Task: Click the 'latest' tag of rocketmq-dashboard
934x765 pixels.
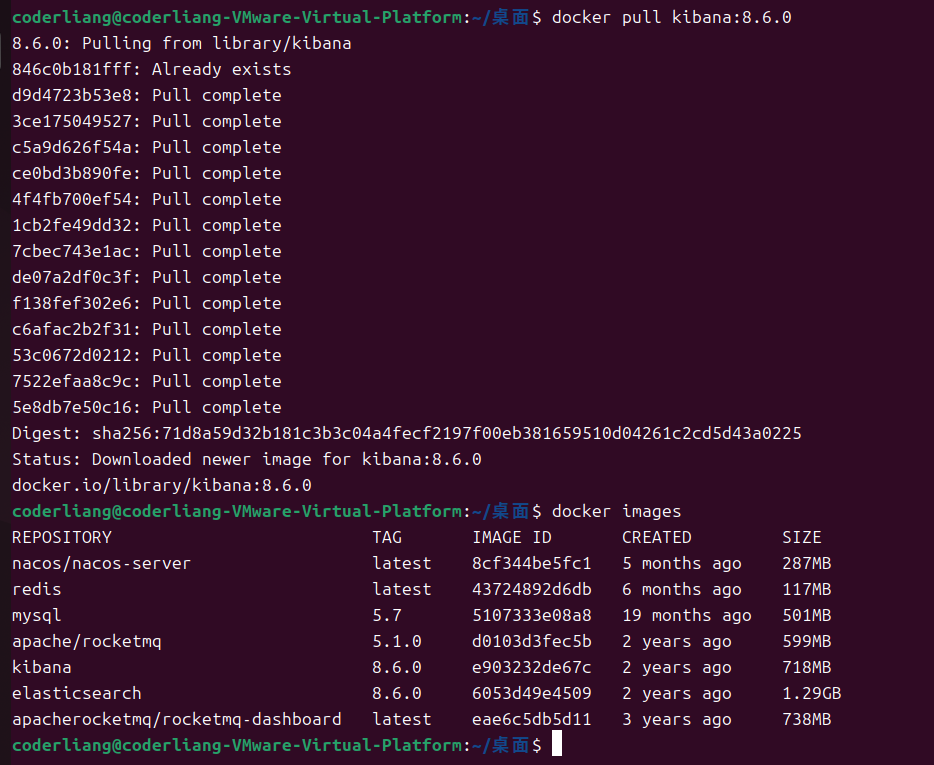Action: (x=402, y=720)
